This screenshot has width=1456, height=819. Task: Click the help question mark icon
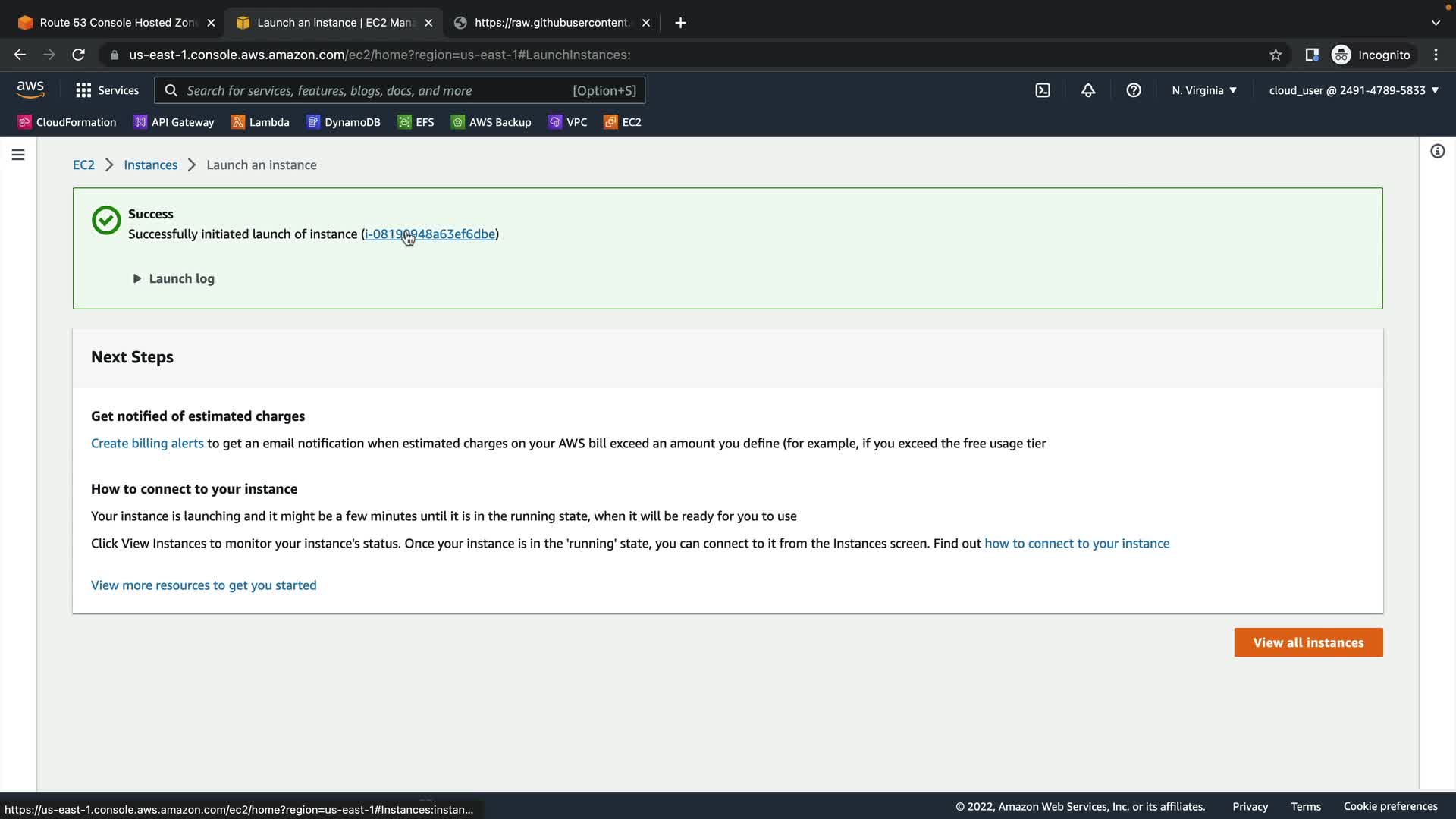[1134, 90]
